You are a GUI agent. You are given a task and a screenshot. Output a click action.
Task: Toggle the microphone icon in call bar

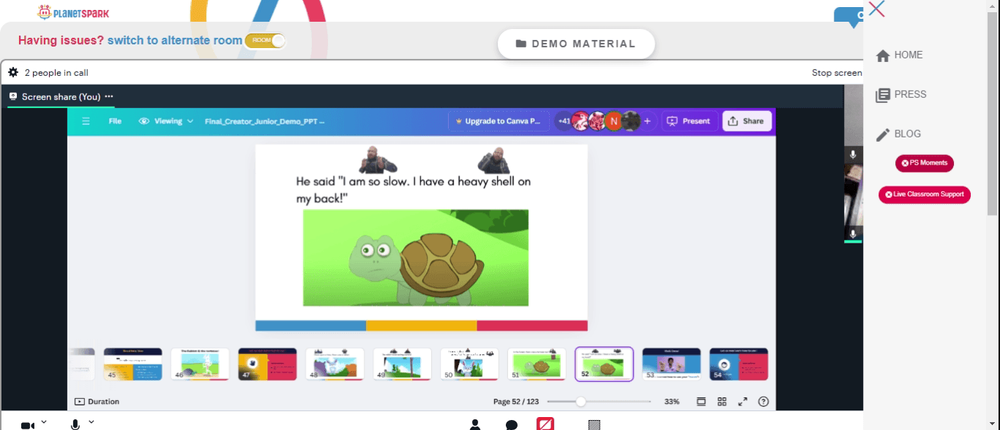coord(75,424)
